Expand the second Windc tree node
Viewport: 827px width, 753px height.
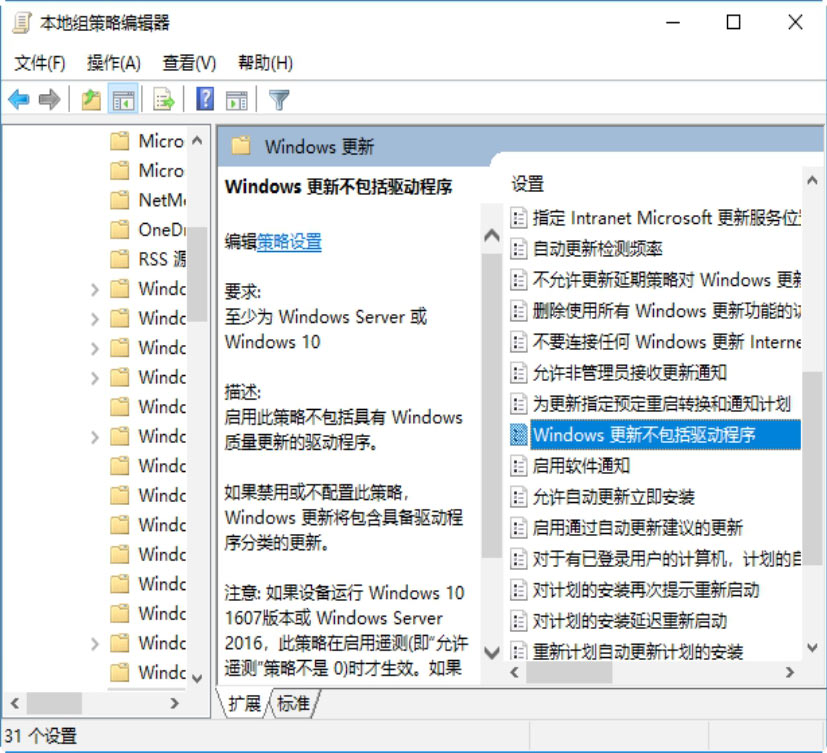point(94,318)
